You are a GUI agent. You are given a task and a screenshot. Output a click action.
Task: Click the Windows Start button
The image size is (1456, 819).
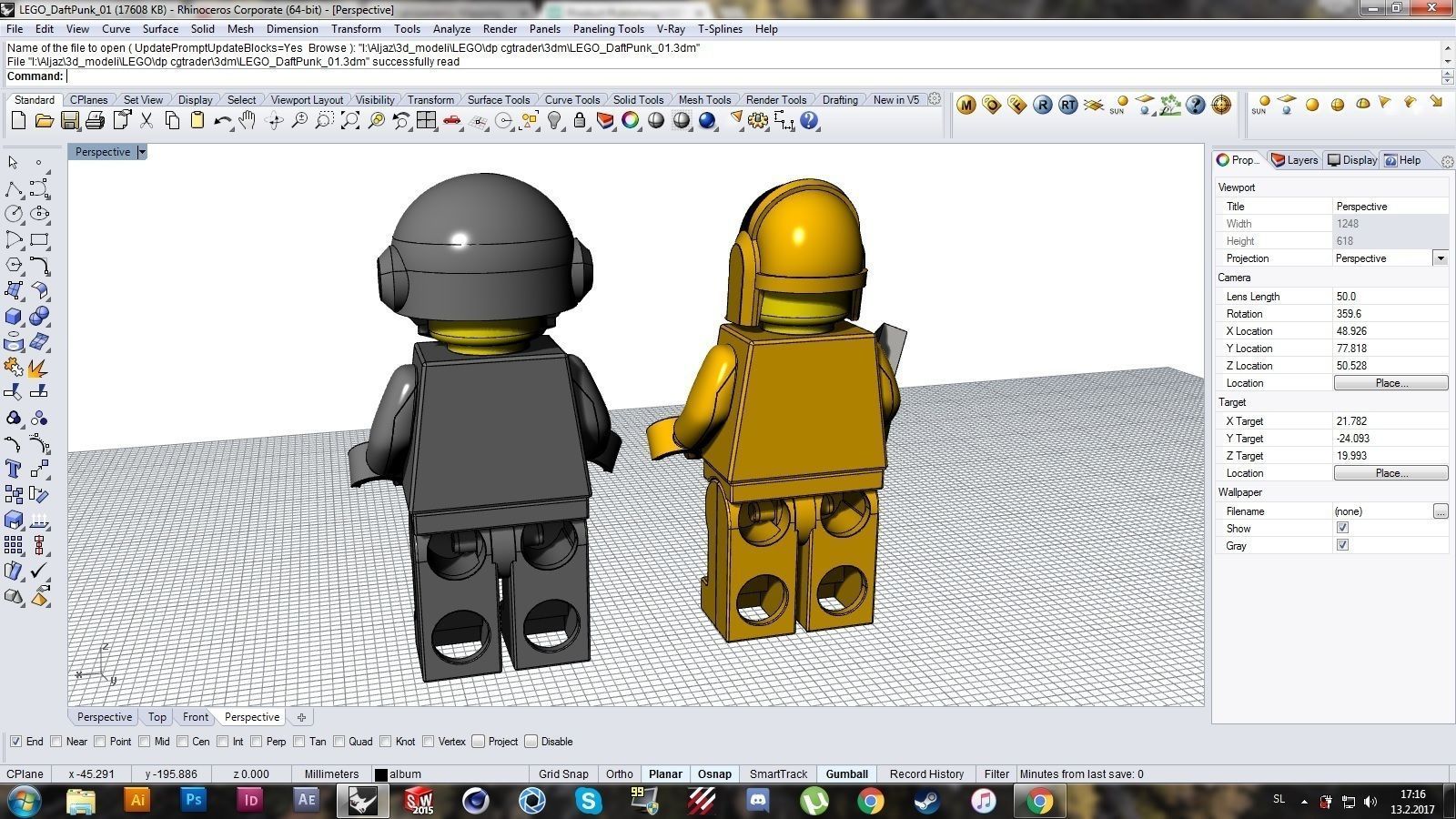(24, 801)
